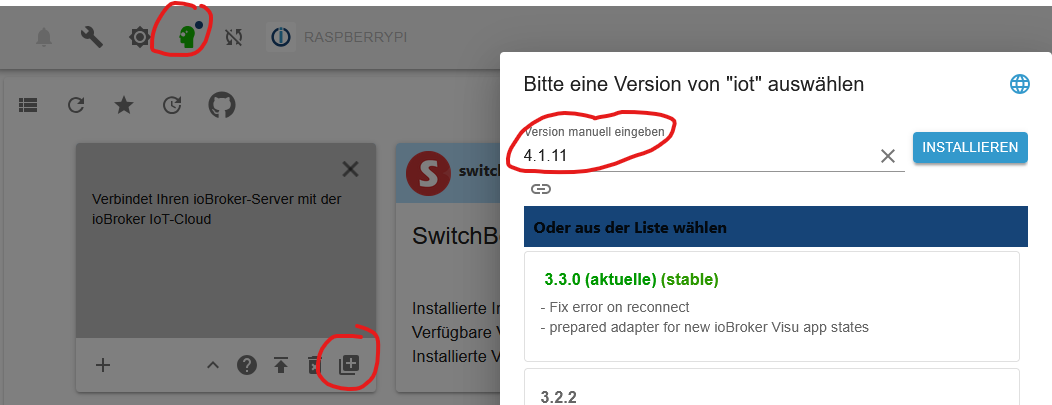The height and width of the screenshot is (405, 1052).
Task: Install from GitHub custom URL icon
Action: [222, 105]
